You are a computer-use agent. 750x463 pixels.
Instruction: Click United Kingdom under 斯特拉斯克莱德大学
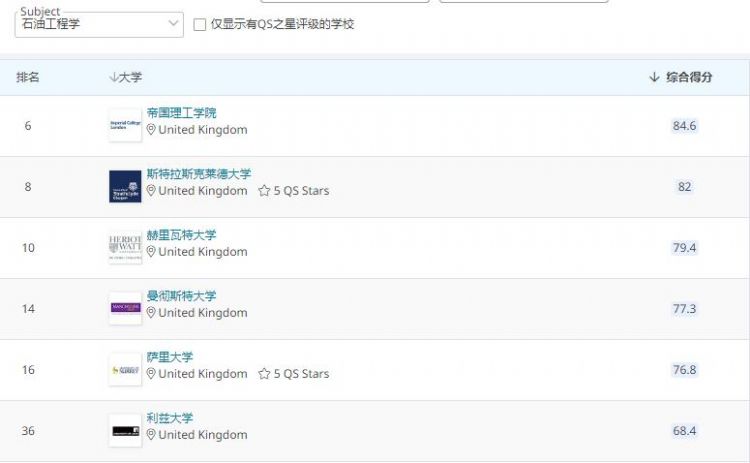click(x=203, y=191)
